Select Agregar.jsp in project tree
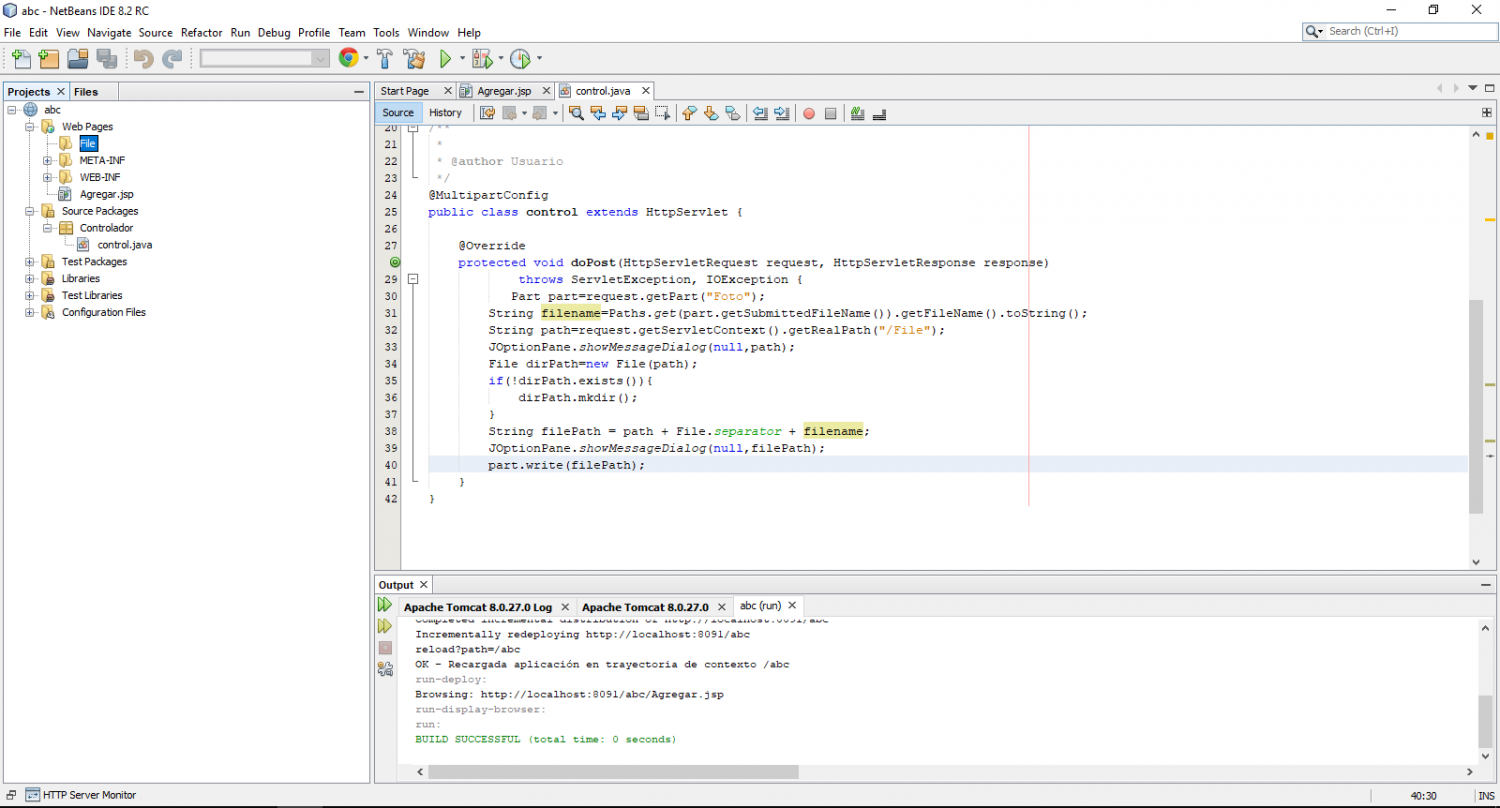This screenshot has height=808, width=1500. click(107, 194)
